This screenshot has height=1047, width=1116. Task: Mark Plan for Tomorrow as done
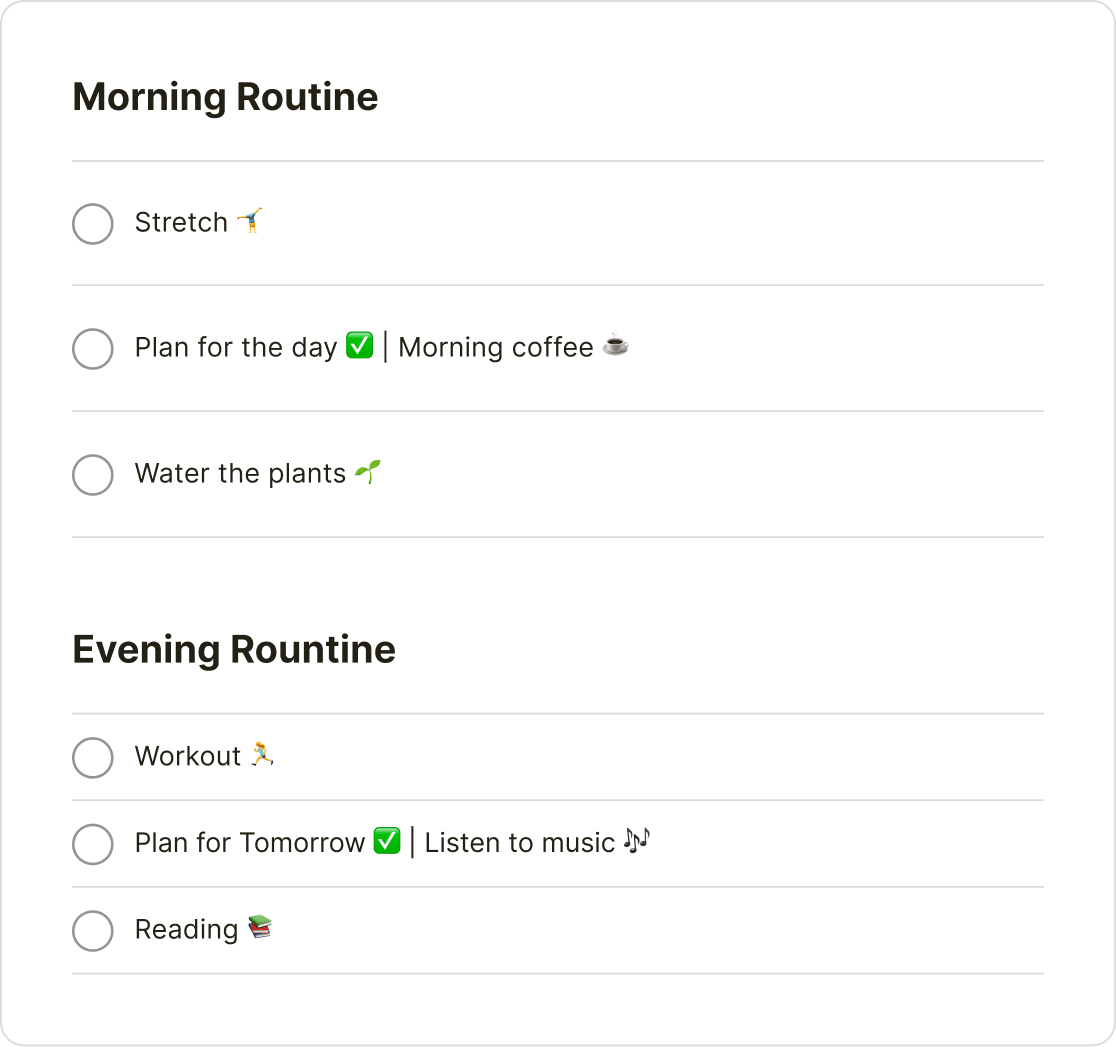(x=92, y=844)
